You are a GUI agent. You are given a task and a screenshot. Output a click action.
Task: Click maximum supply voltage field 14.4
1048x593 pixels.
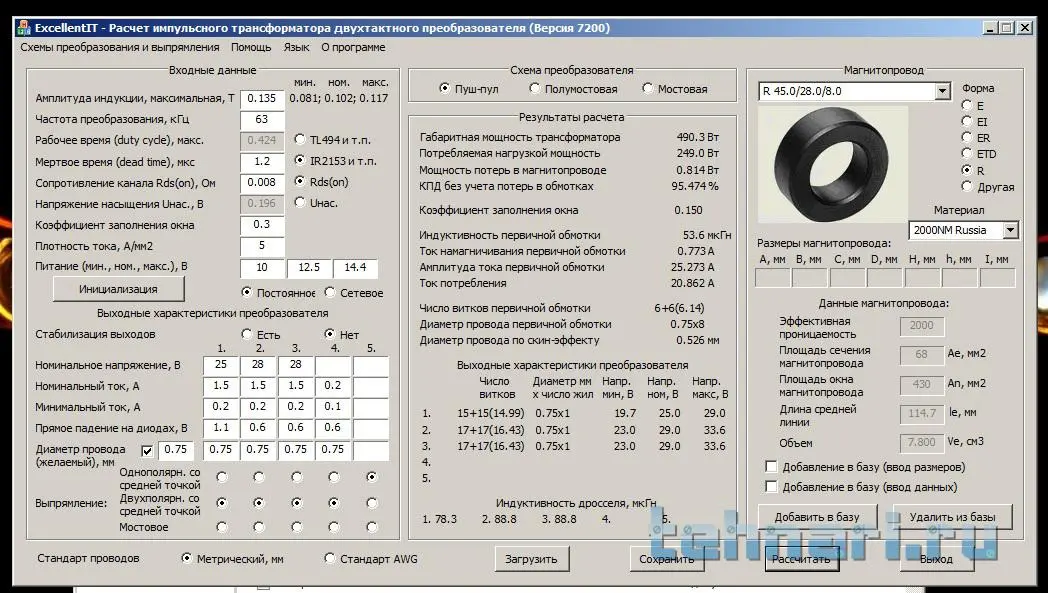pos(356,268)
